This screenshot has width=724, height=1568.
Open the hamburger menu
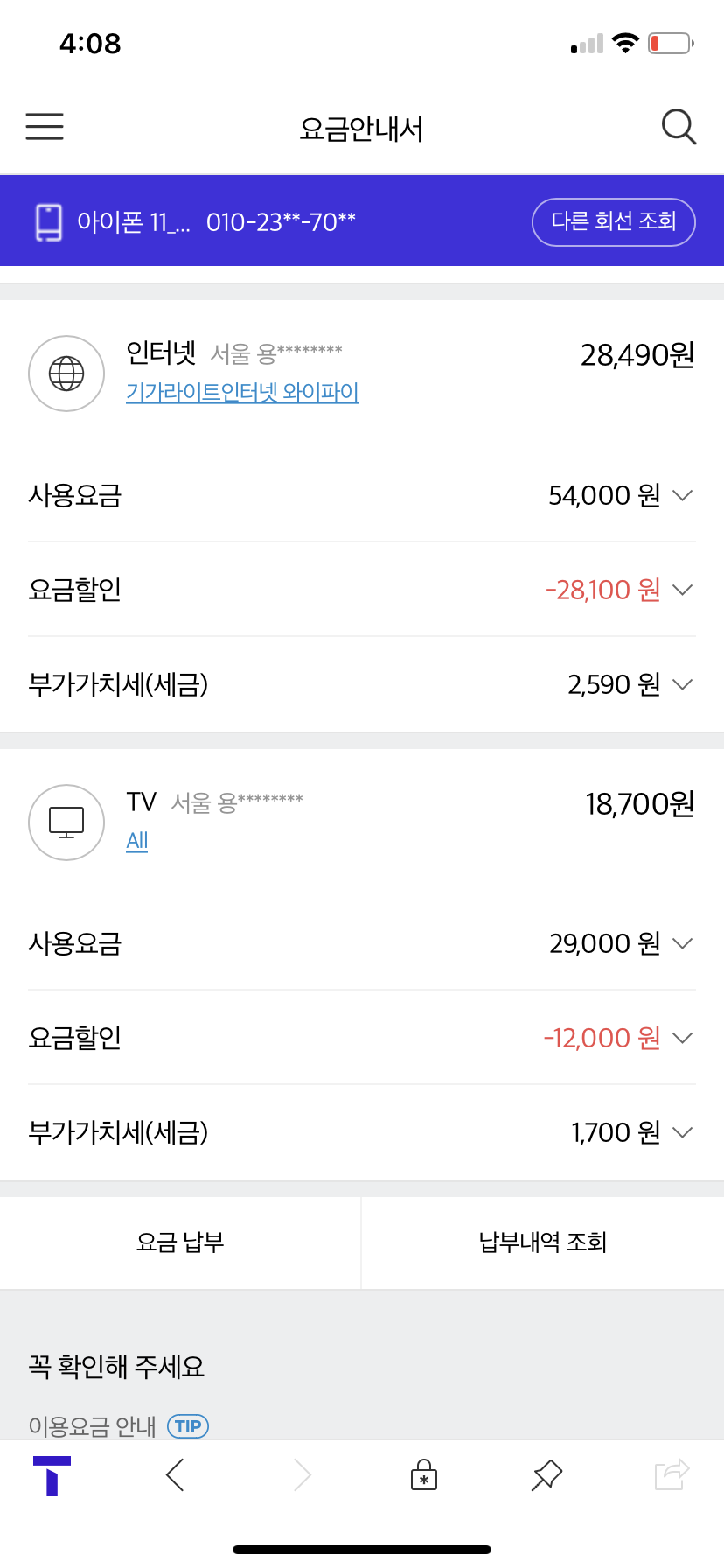pos(45,127)
